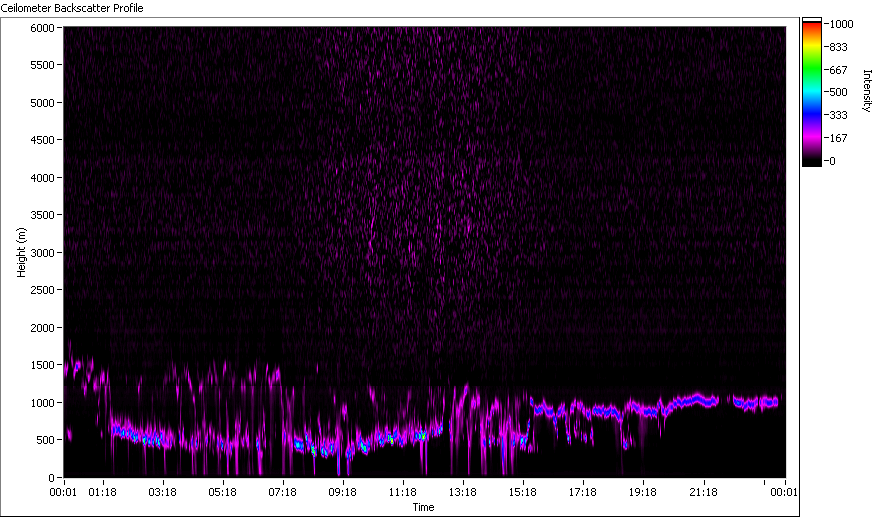This screenshot has height=517, width=876.
Task: Click the 01:18 time axis label
Action: pyautogui.click(x=102, y=492)
